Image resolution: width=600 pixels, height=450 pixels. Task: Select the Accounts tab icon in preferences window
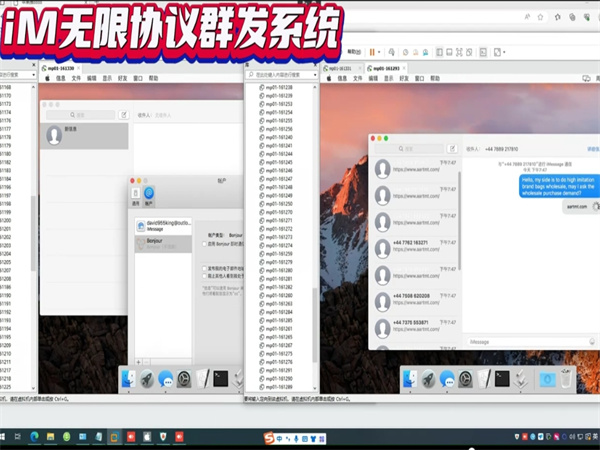pos(148,193)
